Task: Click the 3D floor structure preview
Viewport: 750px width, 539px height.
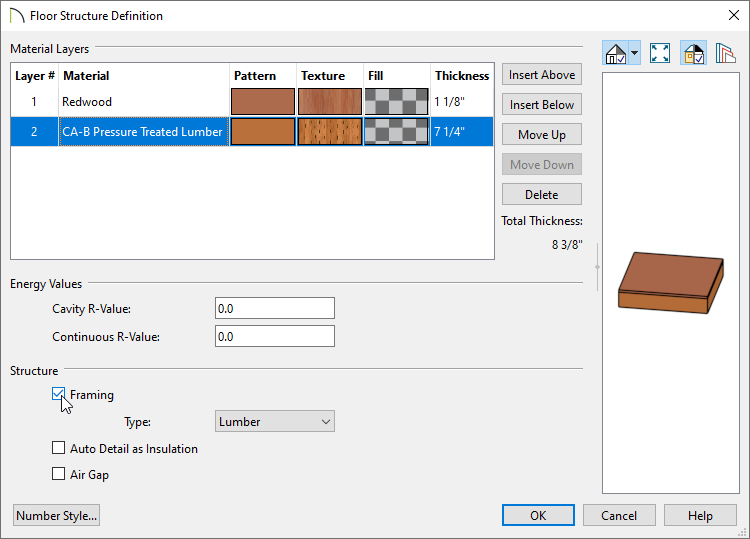Action: [x=671, y=283]
